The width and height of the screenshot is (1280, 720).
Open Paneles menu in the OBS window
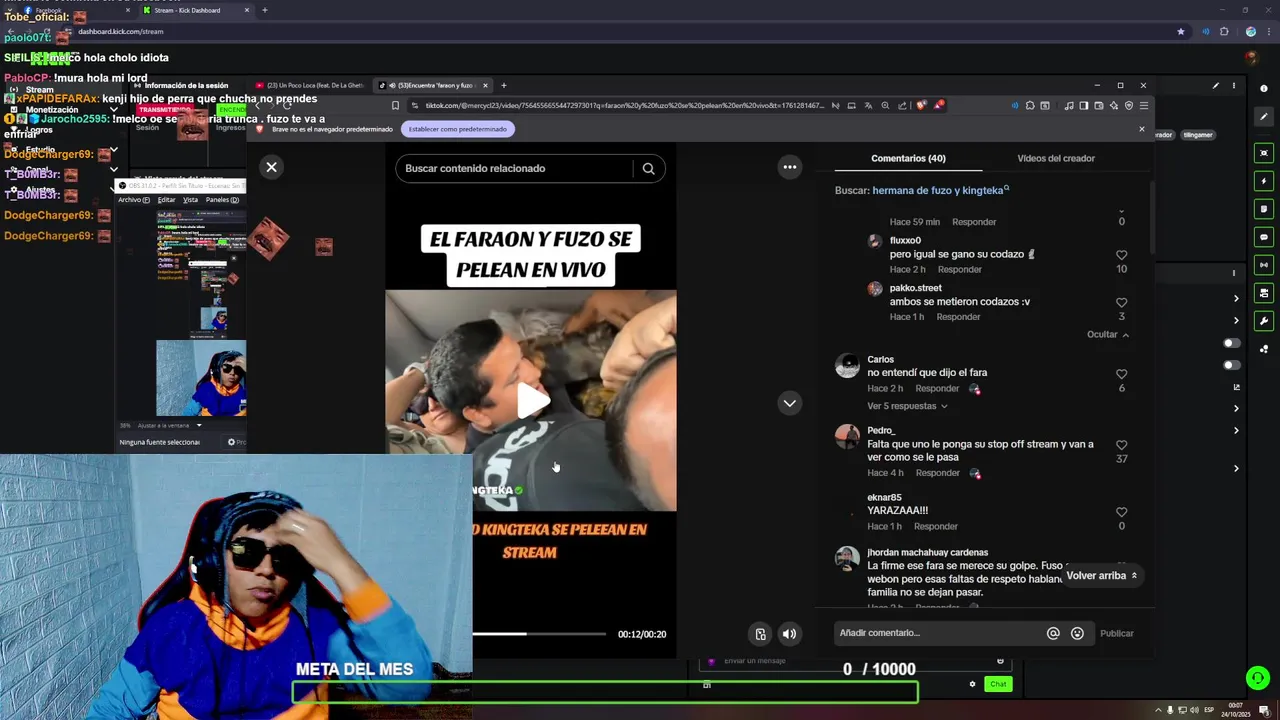coord(222,200)
